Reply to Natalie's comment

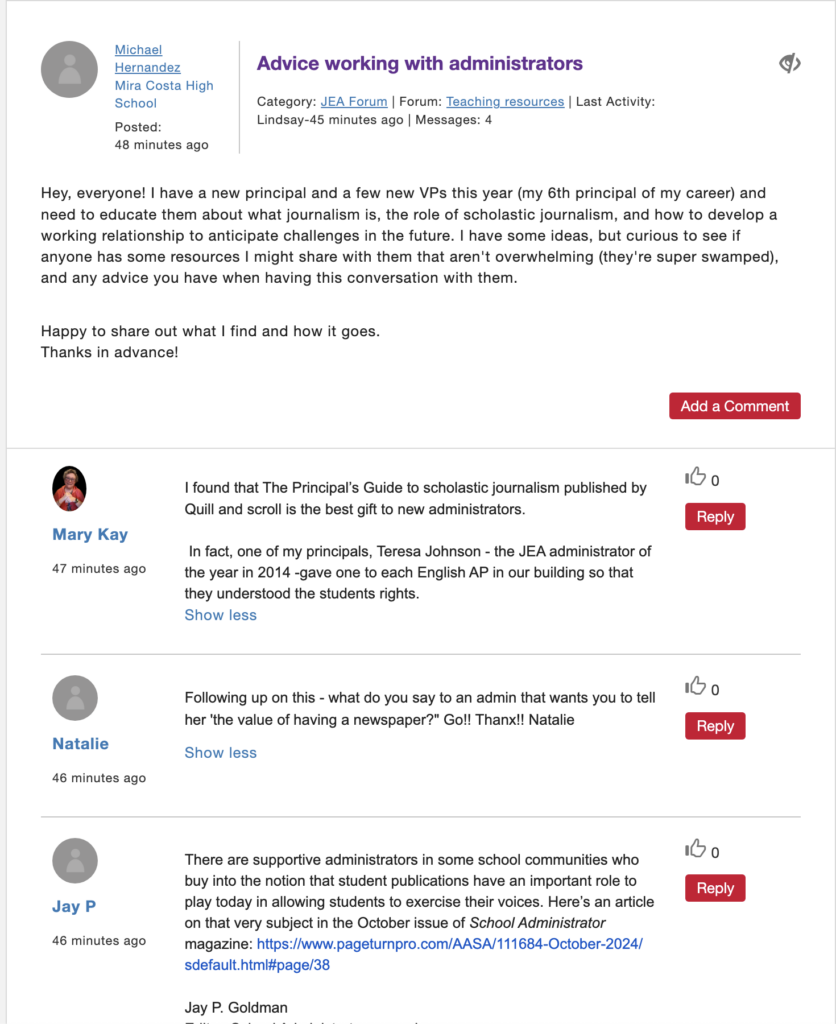pos(715,726)
